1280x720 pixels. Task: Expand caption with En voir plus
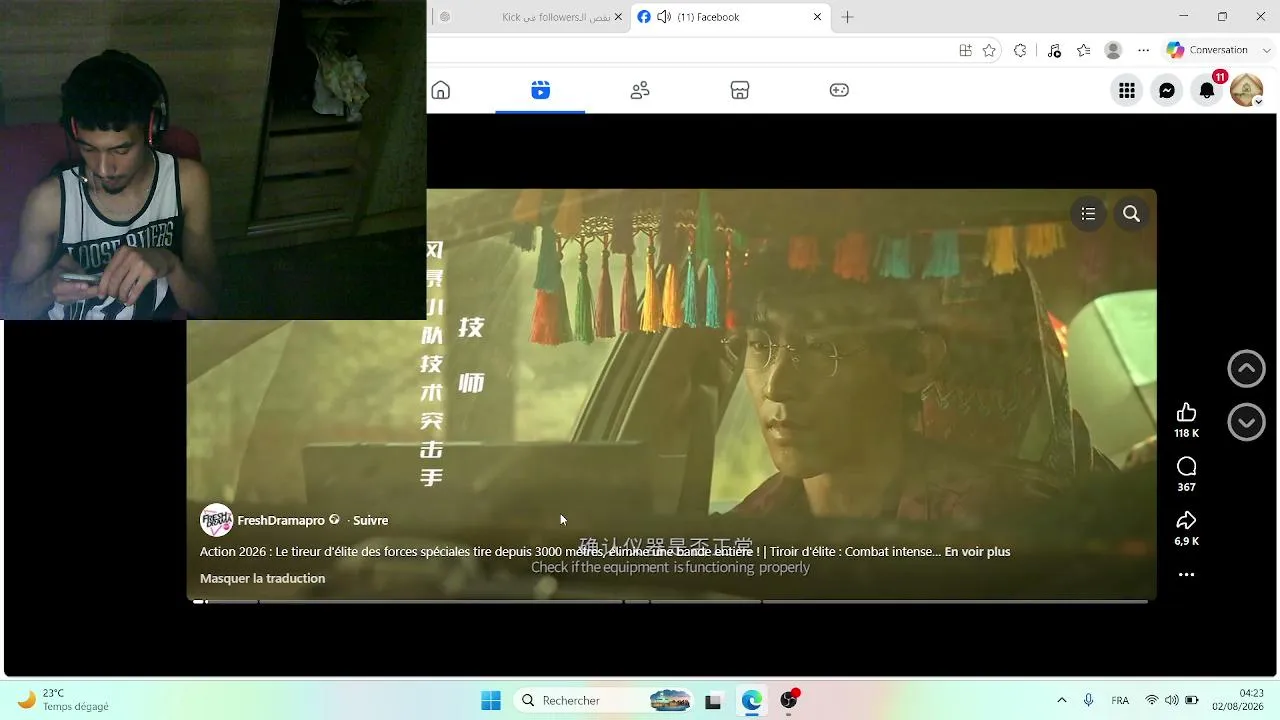click(977, 552)
